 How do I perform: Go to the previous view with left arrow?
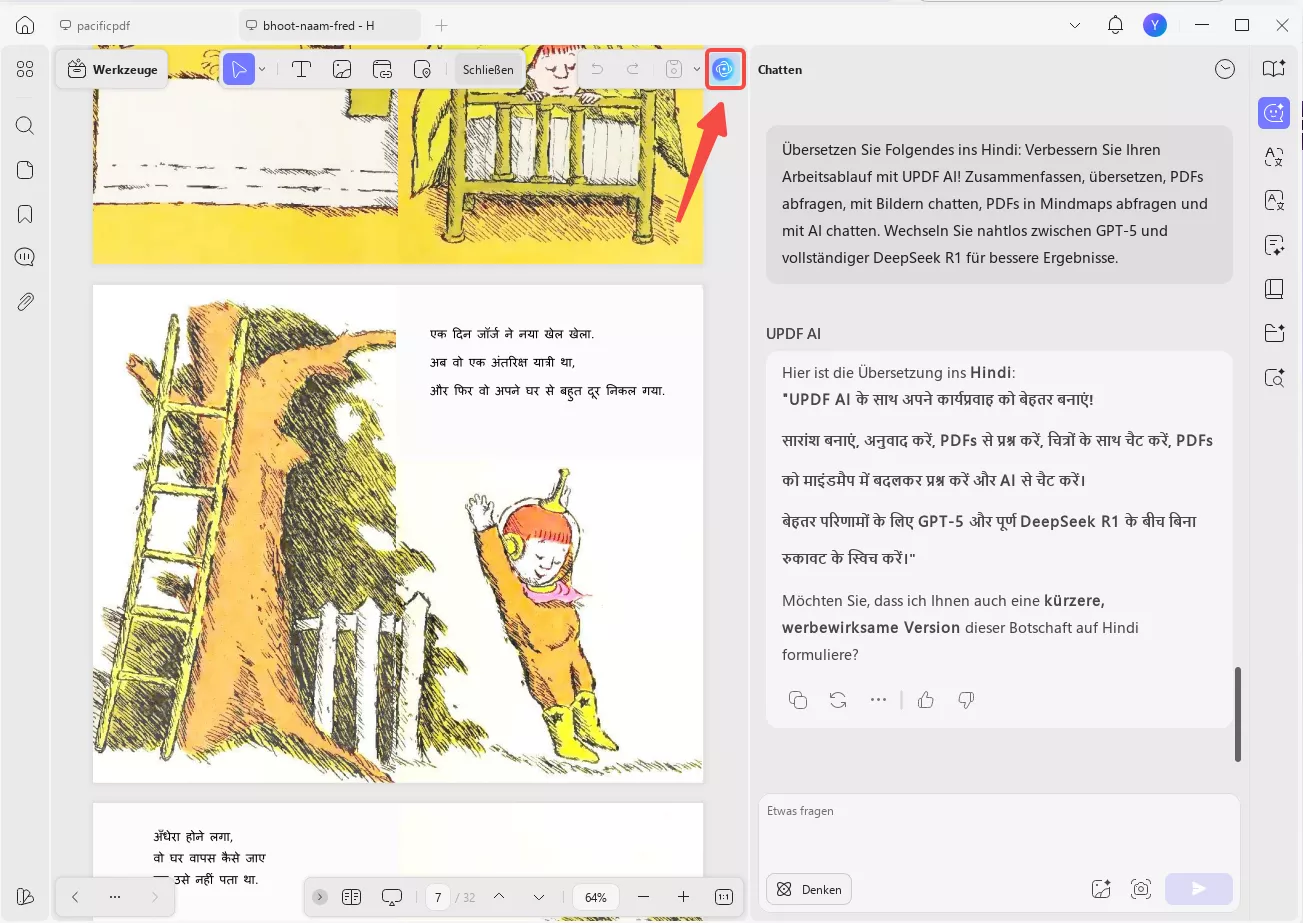(x=75, y=897)
